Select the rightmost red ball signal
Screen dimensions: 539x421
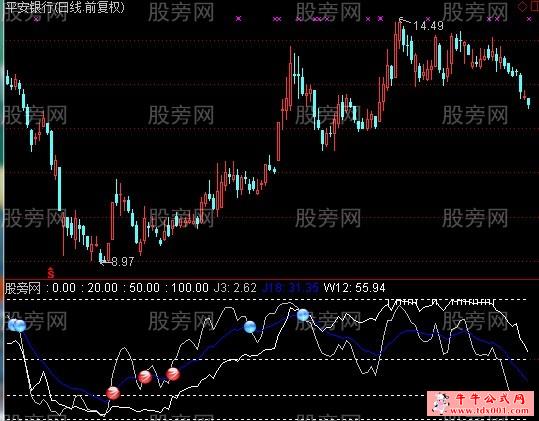(x=173, y=374)
